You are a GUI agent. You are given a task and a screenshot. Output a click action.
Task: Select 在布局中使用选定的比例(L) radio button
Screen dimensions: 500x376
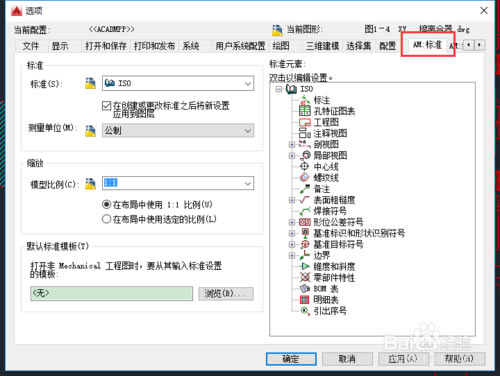point(106,219)
